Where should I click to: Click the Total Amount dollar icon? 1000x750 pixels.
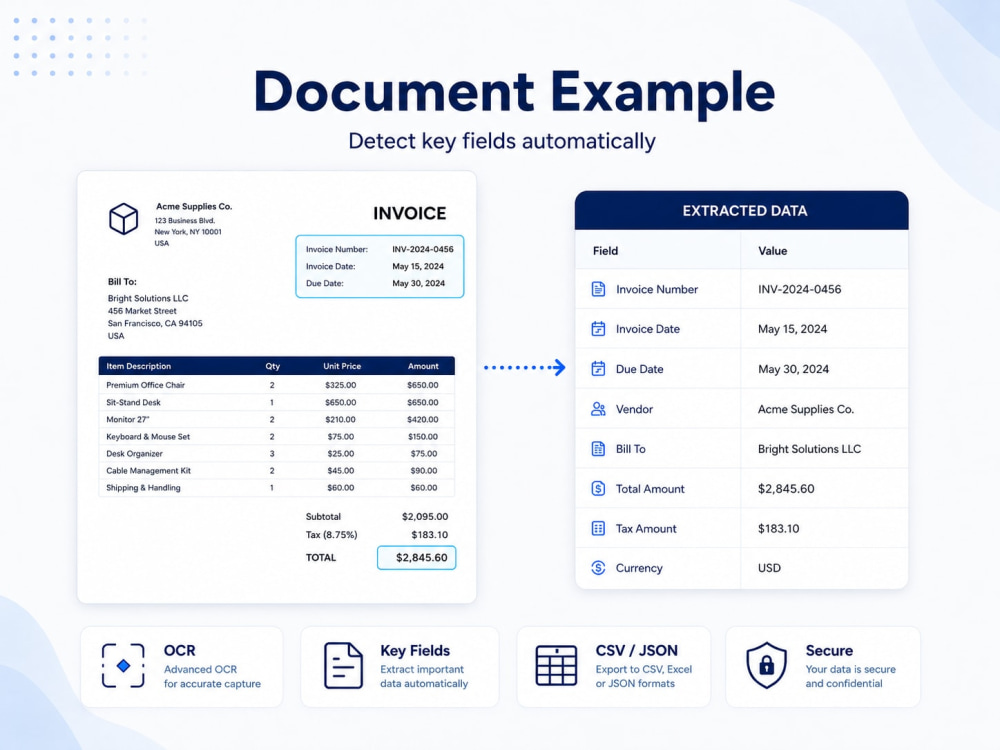(x=598, y=489)
